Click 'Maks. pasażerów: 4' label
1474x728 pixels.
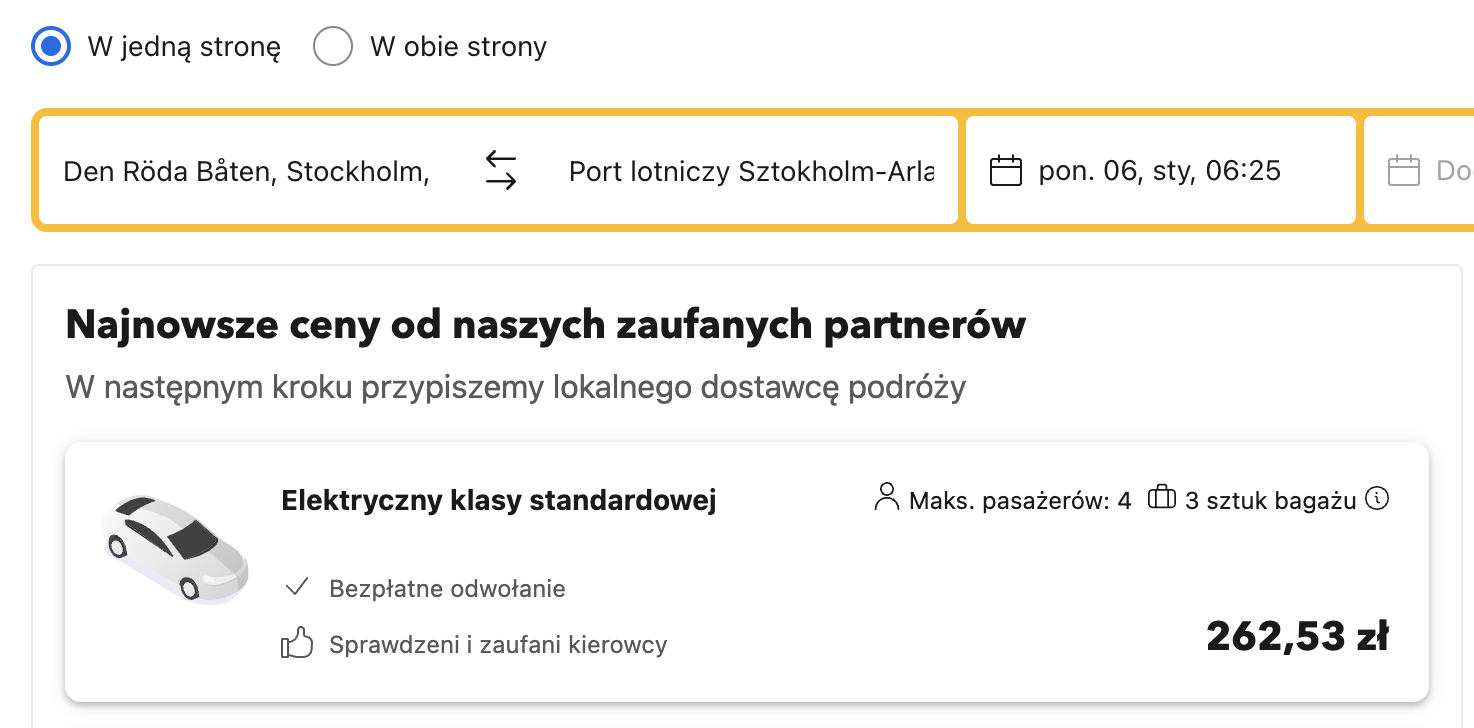pyautogui.click(x=1020, y=500)
